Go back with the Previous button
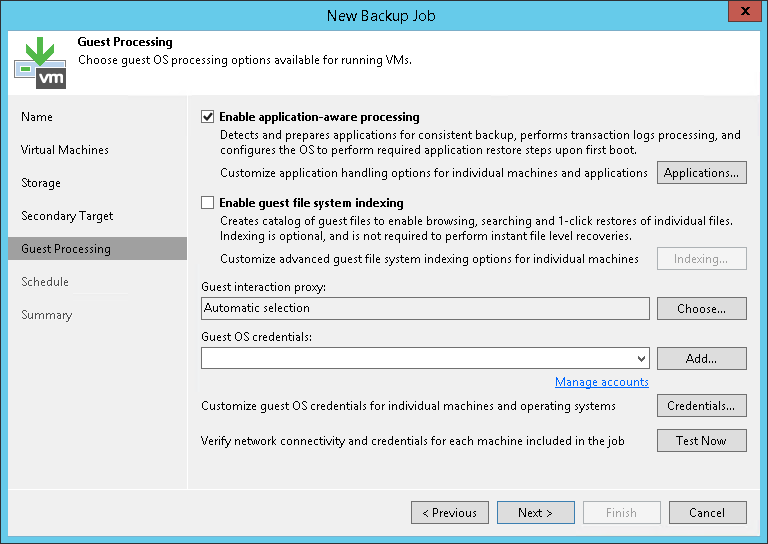 click(450, 513)
